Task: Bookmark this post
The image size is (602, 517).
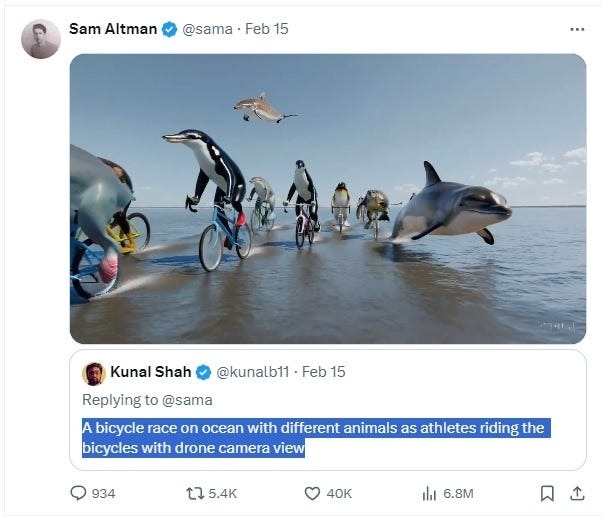Action: 547,493
